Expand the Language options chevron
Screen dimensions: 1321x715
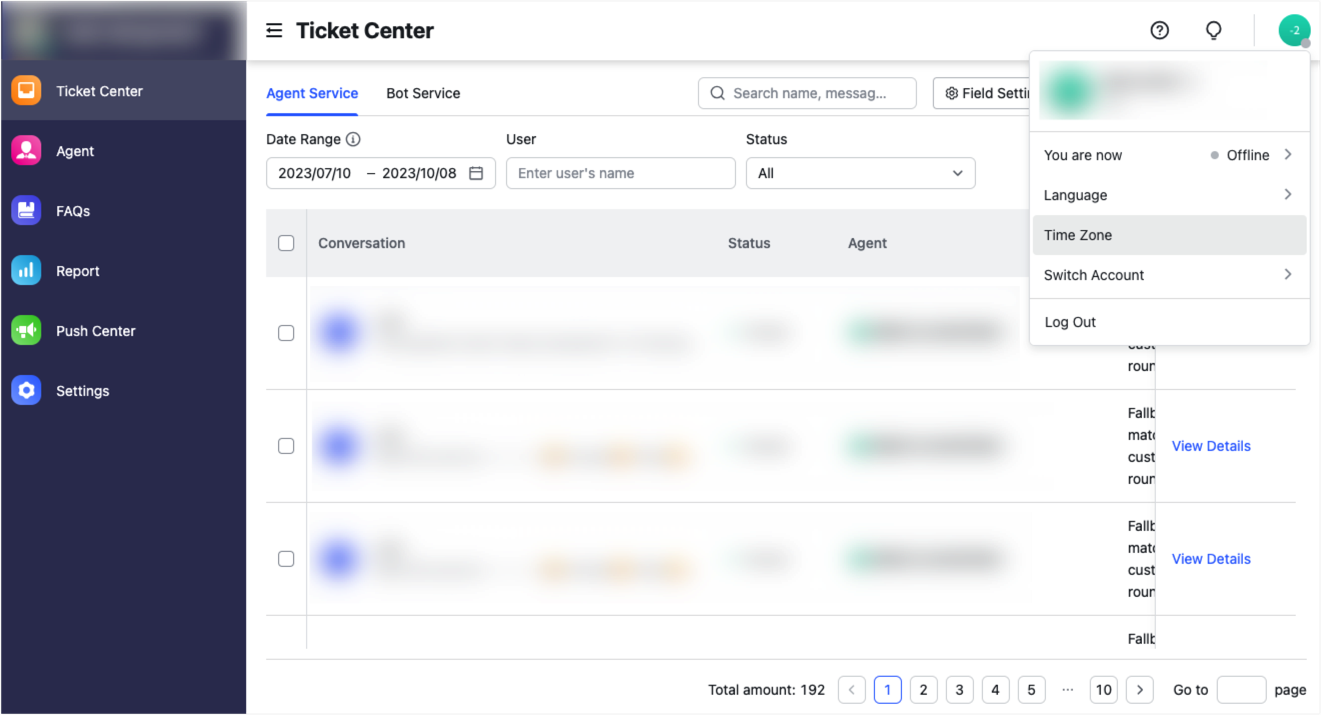tap(1289, 195)
